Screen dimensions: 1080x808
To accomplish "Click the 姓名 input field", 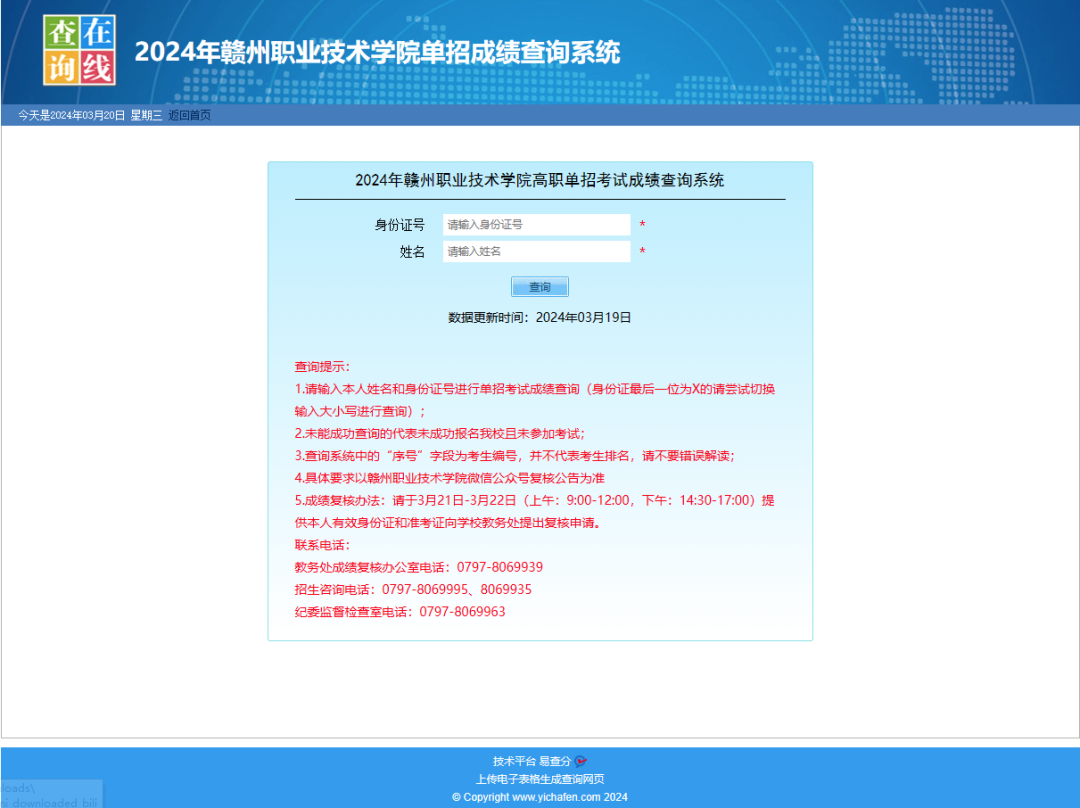I will [536, 252].
